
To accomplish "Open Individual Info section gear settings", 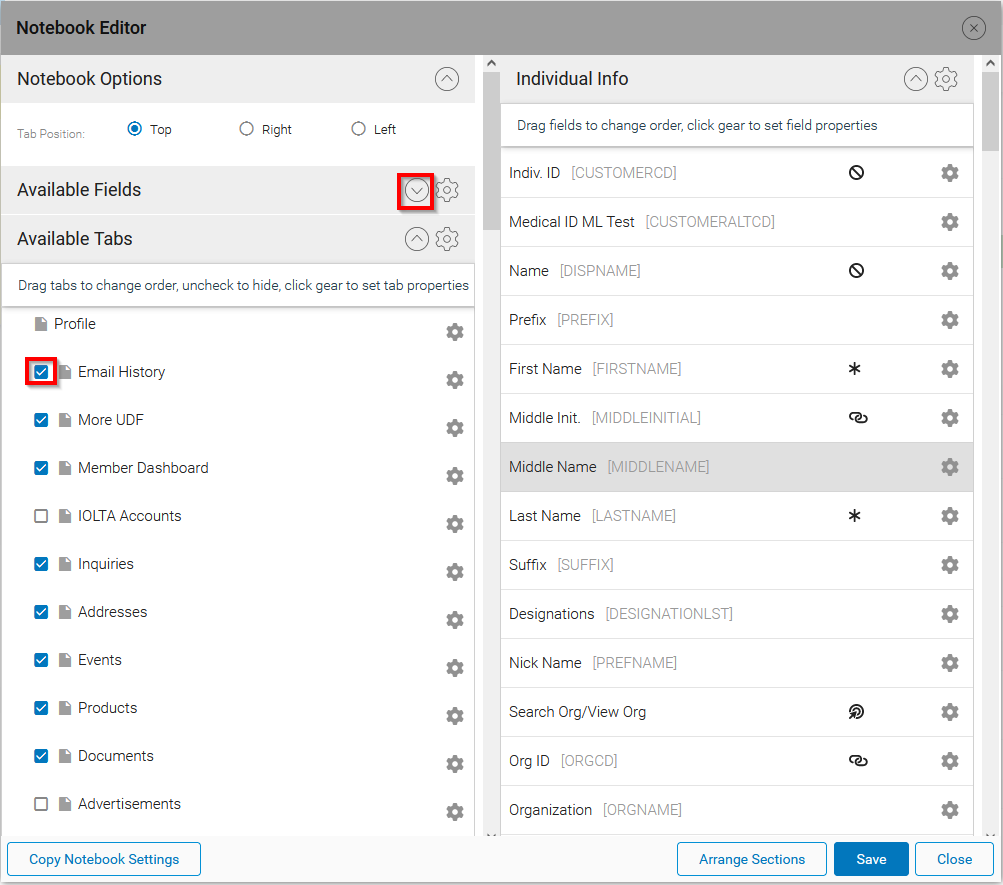I will point(946,79).
